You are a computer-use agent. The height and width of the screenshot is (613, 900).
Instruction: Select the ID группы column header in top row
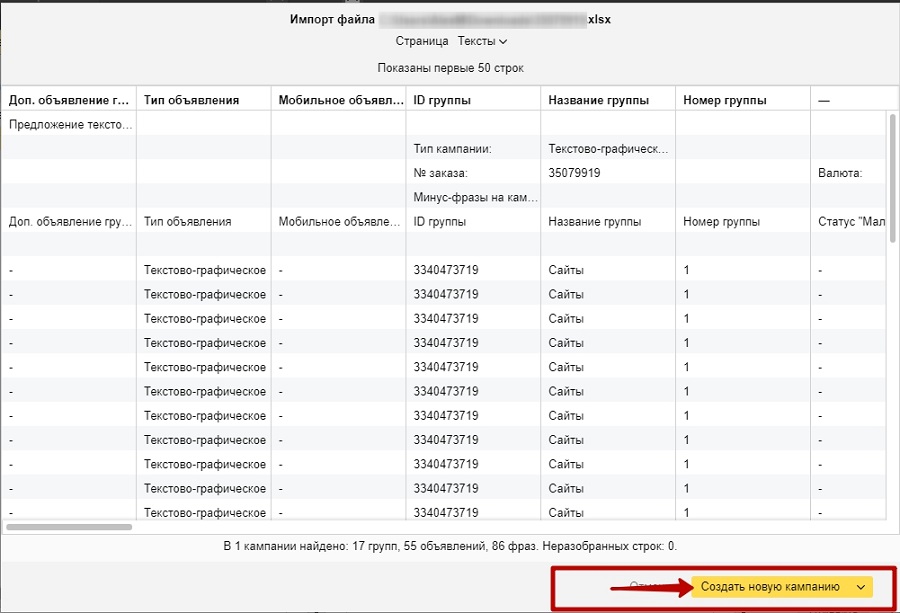tap(442, 100)
